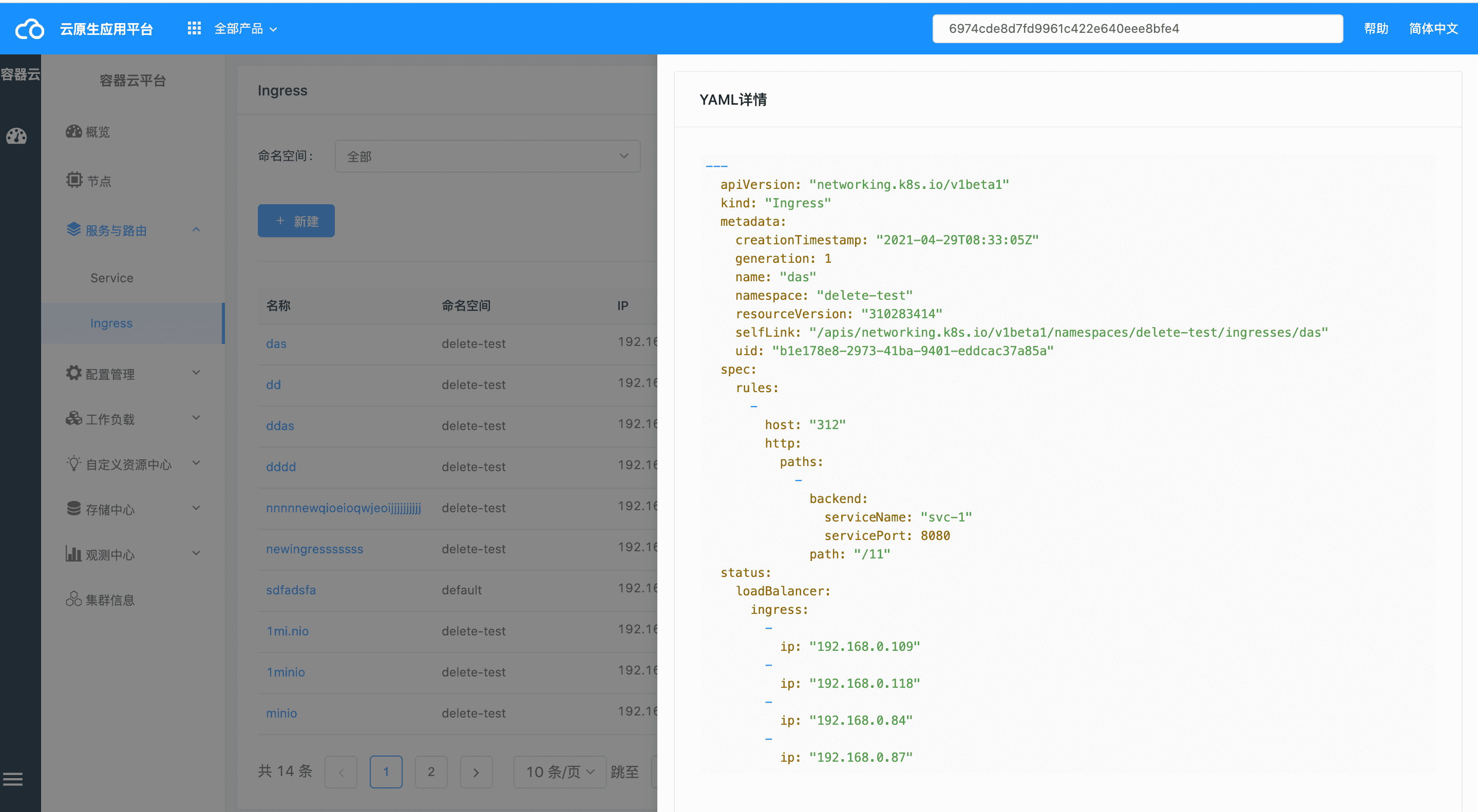
Task: Go to pagination page 2
Action: (431, 772)
